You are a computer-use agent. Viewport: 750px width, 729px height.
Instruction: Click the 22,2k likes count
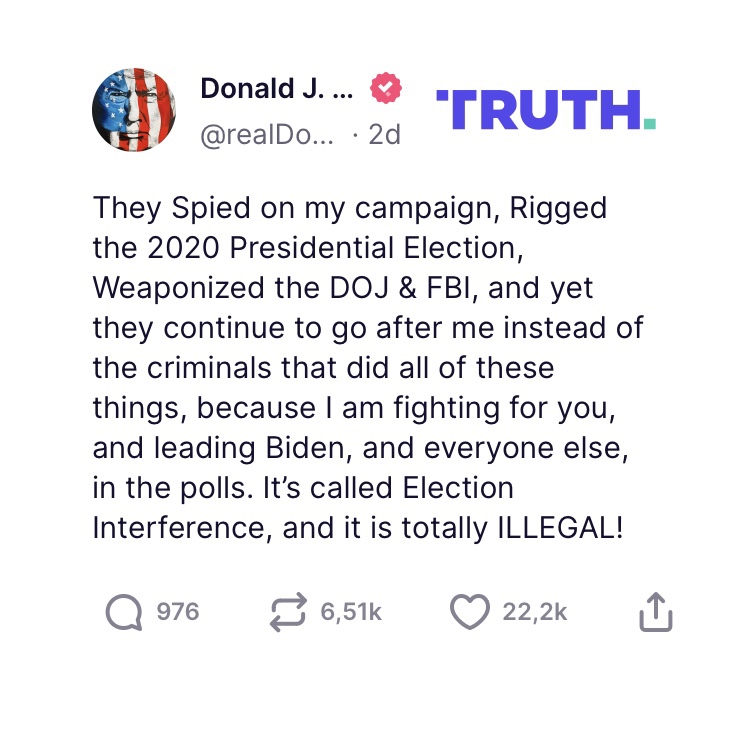[535, 612]
